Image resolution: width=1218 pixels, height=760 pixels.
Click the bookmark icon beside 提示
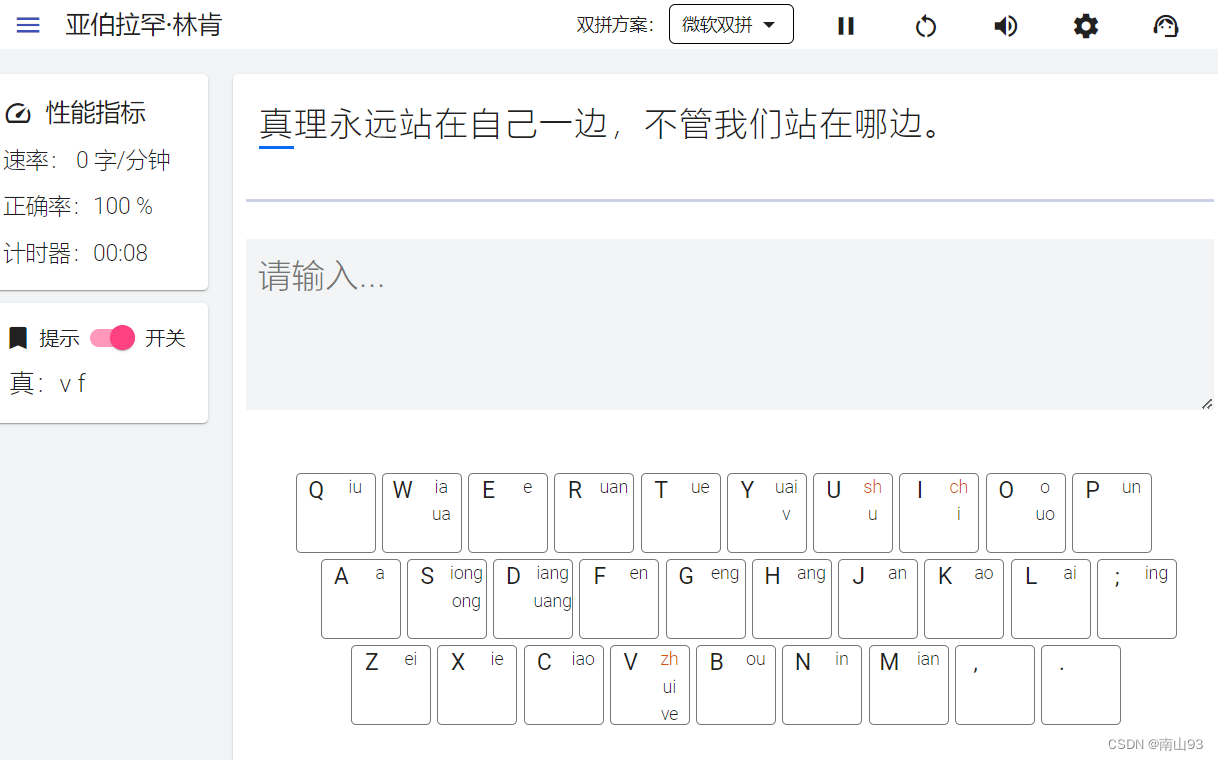coord(18,338)
